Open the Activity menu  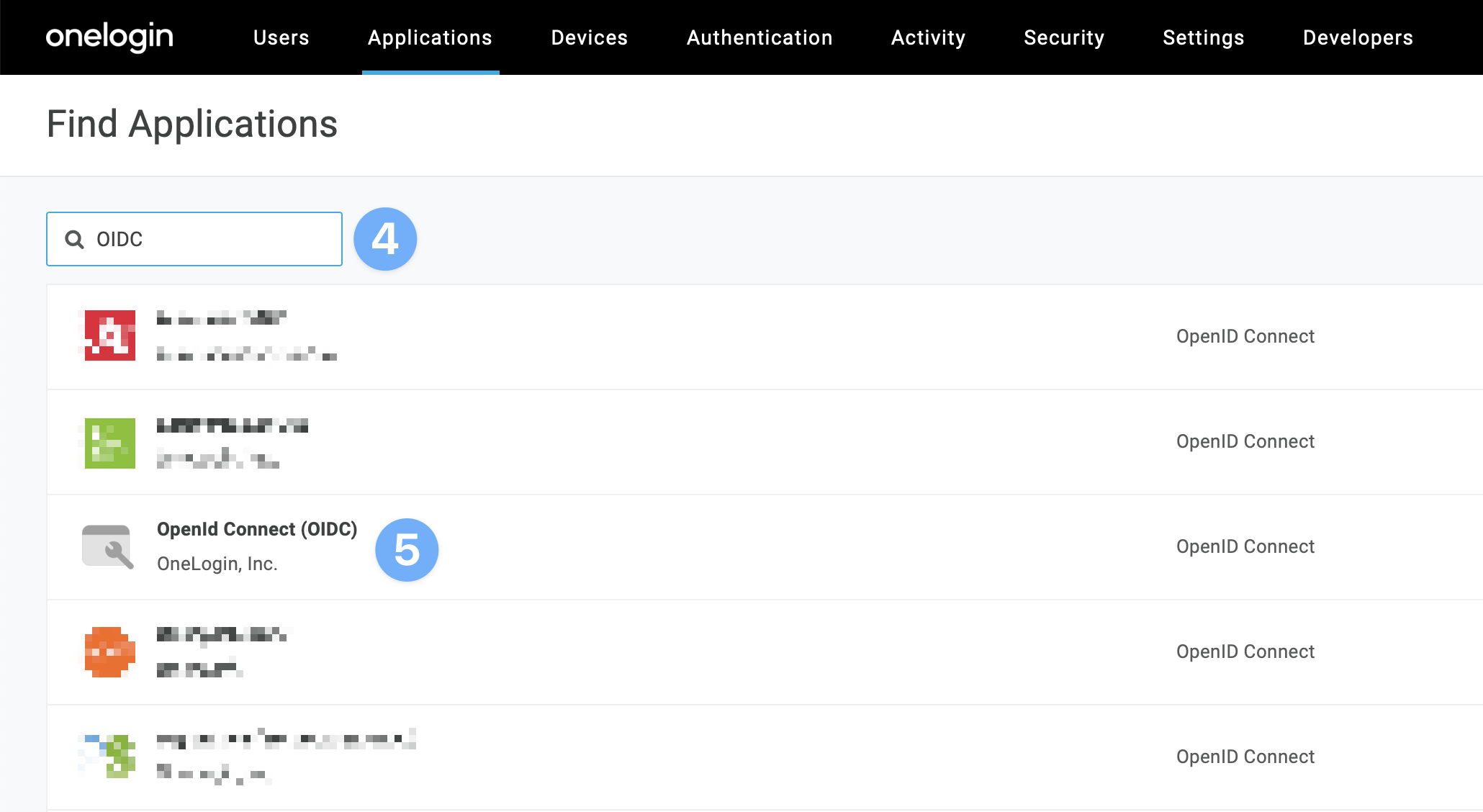pos(928,37)
